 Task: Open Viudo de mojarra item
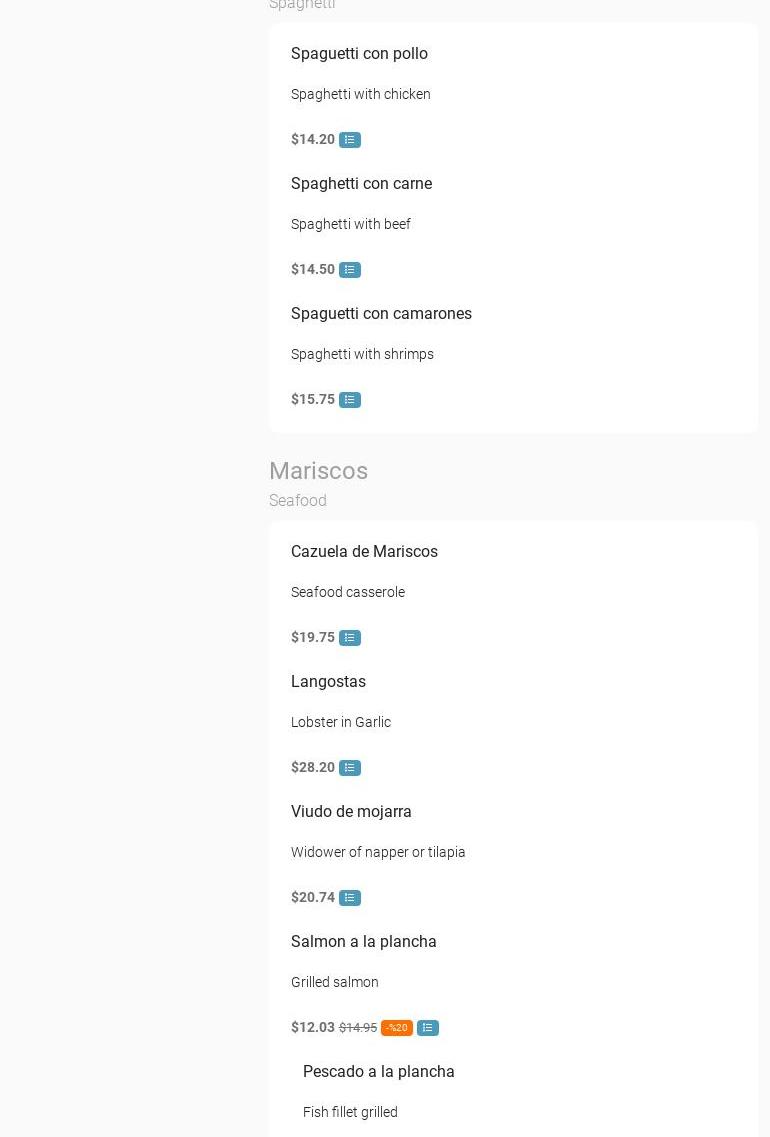click(x=351, y=812)
